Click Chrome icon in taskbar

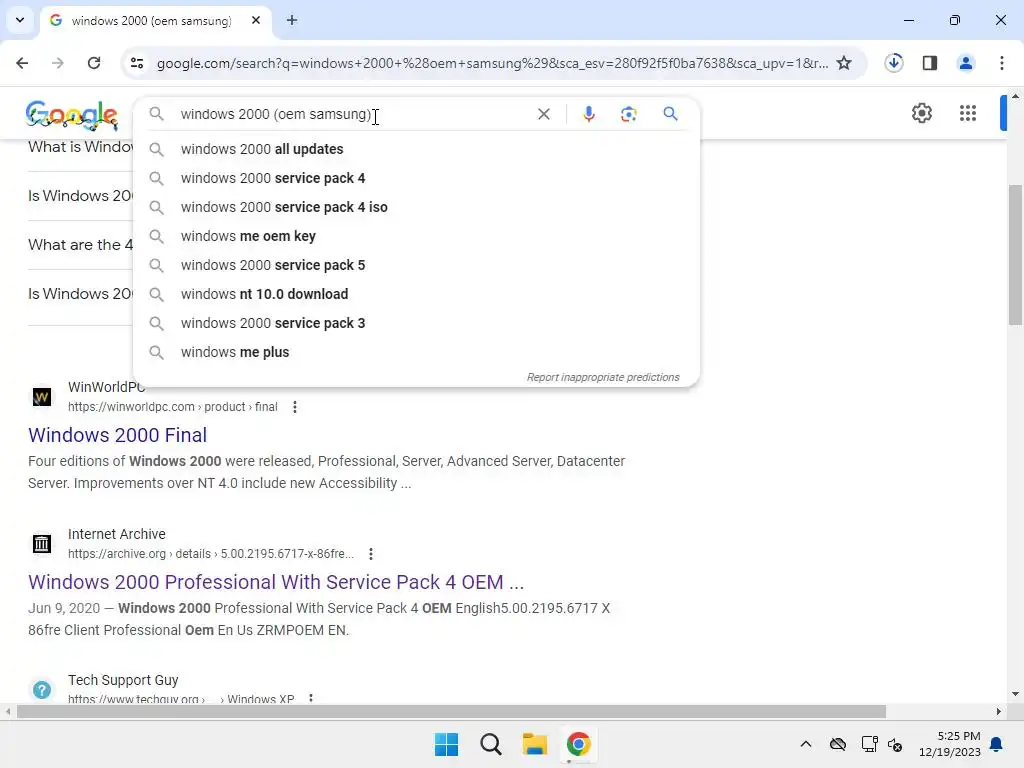point(578,744)
